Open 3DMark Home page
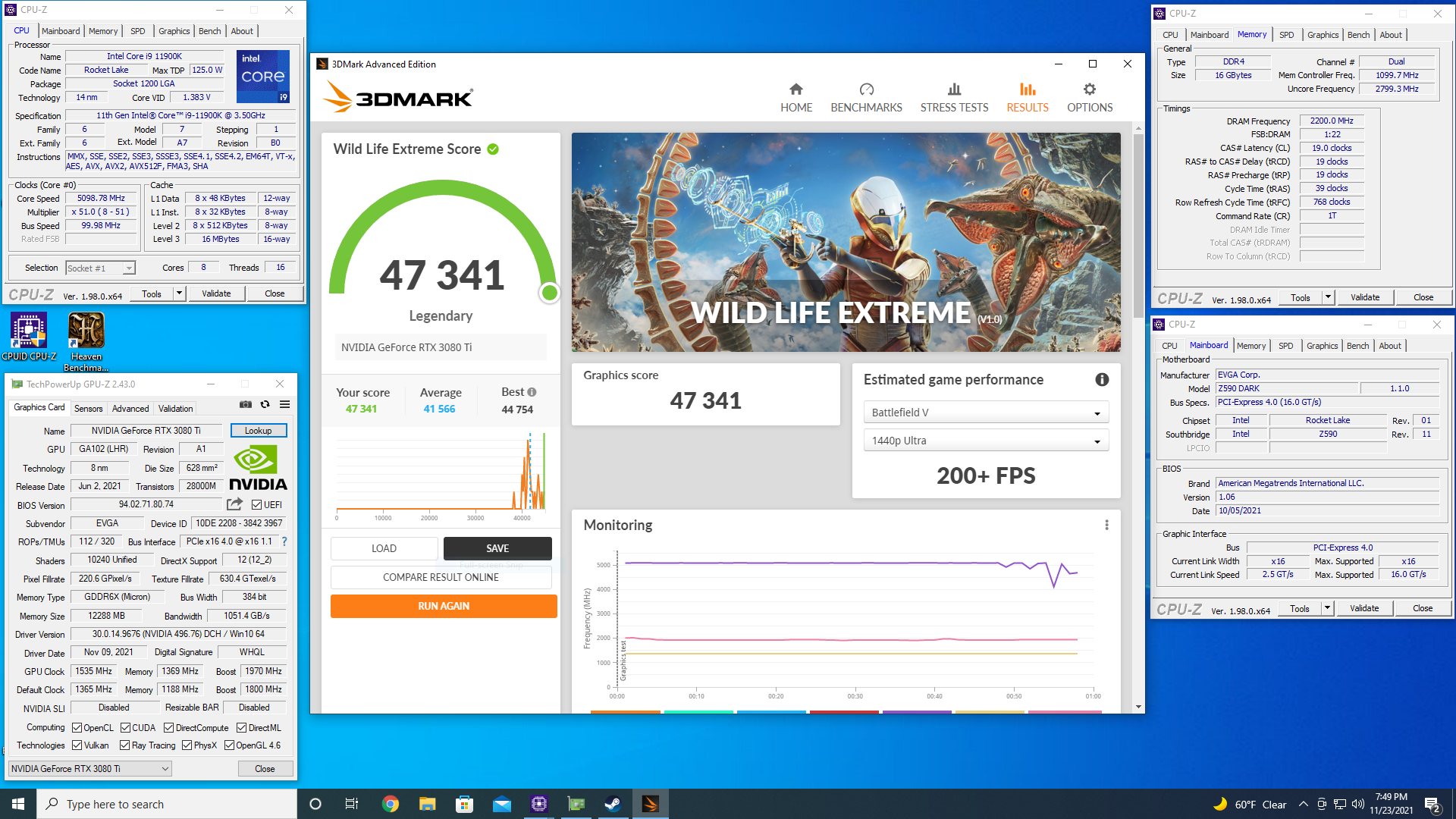This screenshot has width=1456, height=819. point(795,98)
